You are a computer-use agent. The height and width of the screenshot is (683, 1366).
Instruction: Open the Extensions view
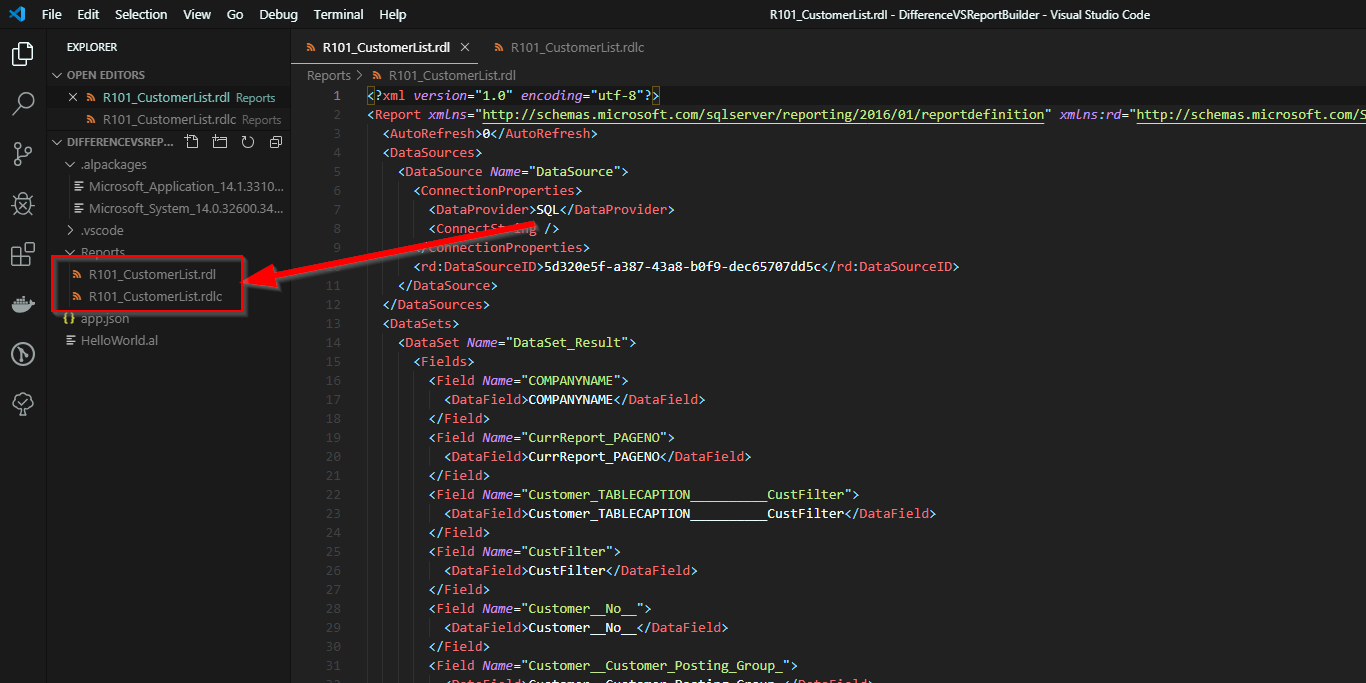coord(22,254)
